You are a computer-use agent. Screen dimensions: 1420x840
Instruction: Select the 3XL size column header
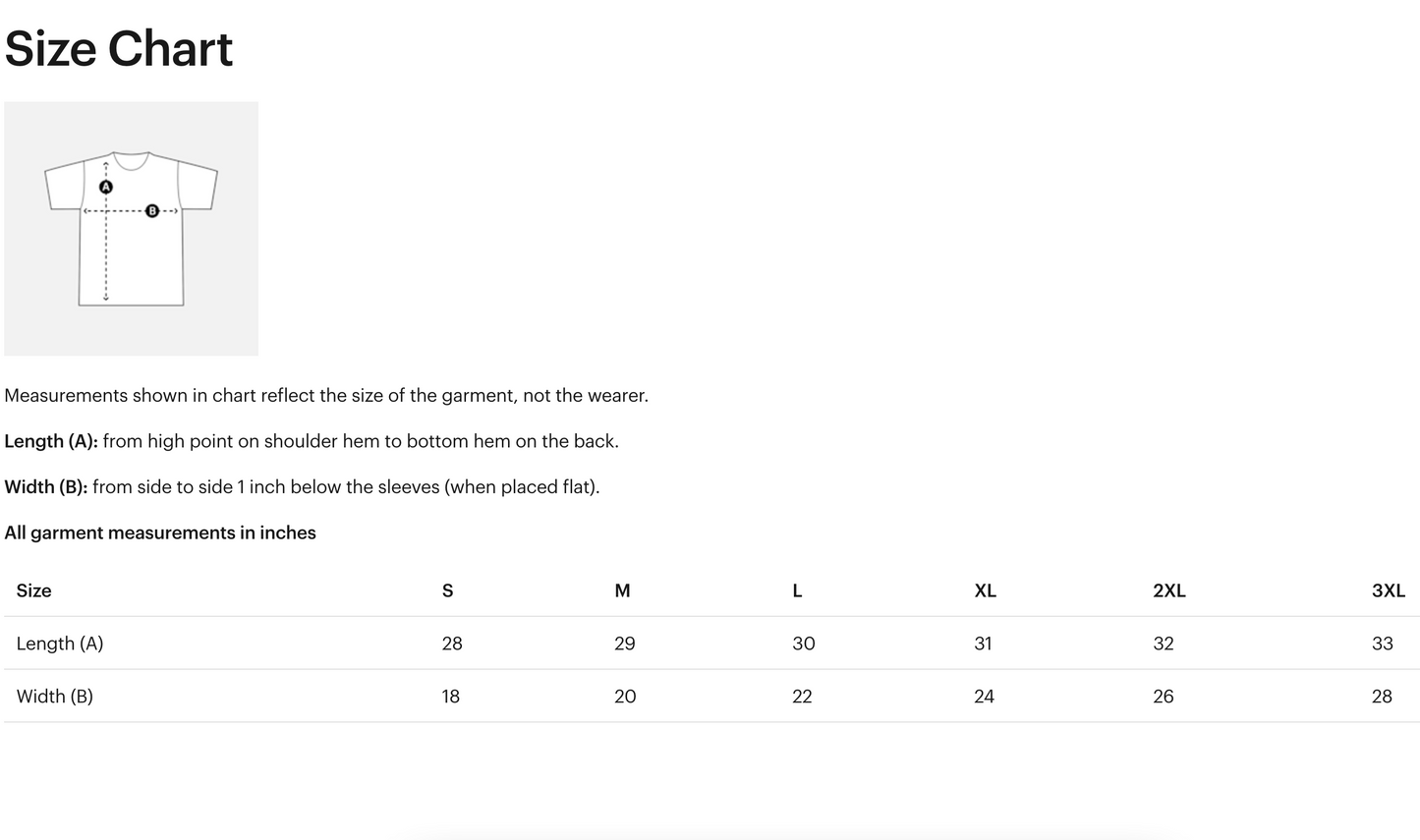click(x=1388, y=590)
